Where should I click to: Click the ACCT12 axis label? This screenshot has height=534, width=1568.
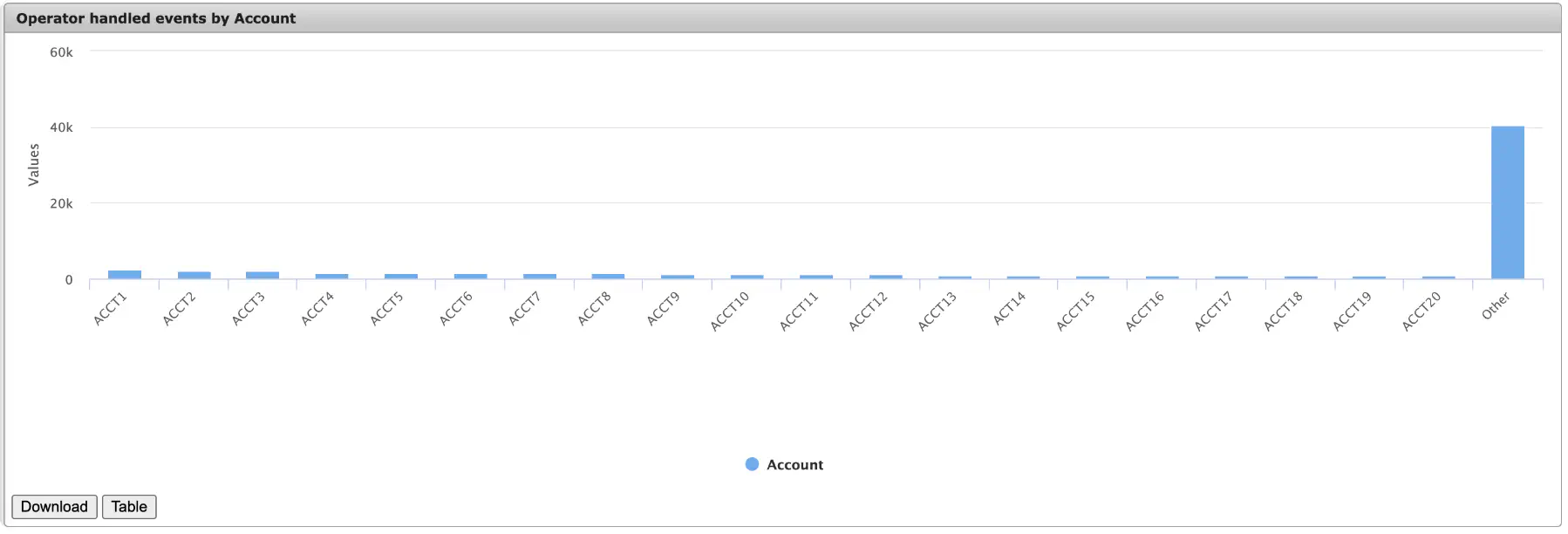pyautogui.click(x=869, y=312)
